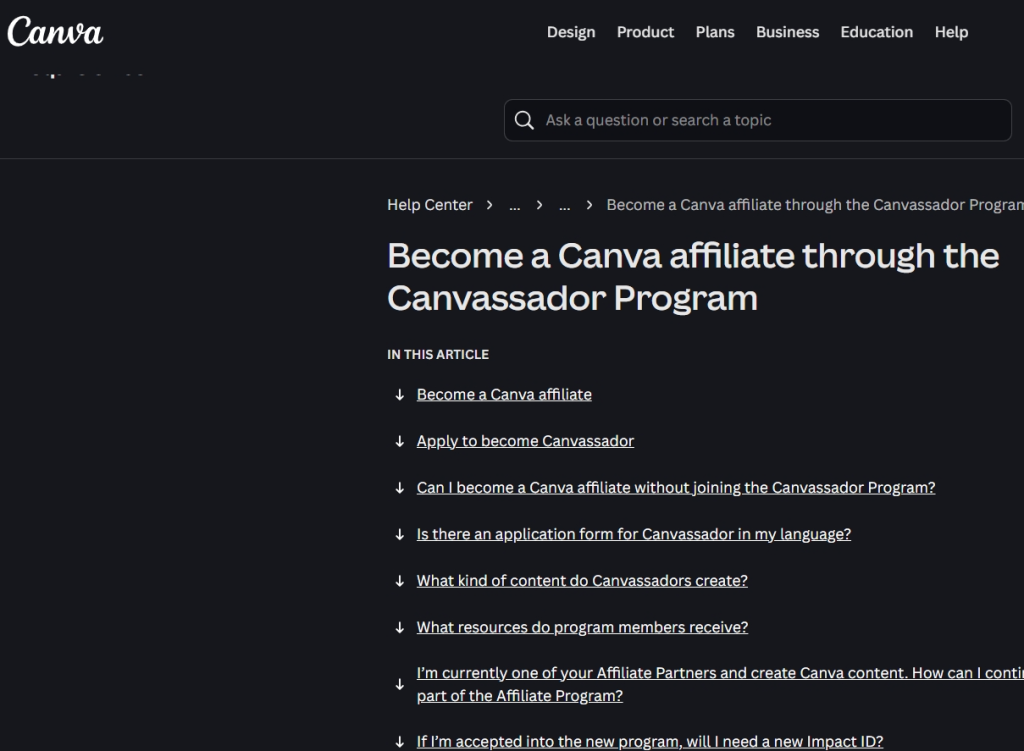The image size is (1024, 751).
Task: Open I'm currently one of your Affiliate Partners link
Action: pos(720,684)
